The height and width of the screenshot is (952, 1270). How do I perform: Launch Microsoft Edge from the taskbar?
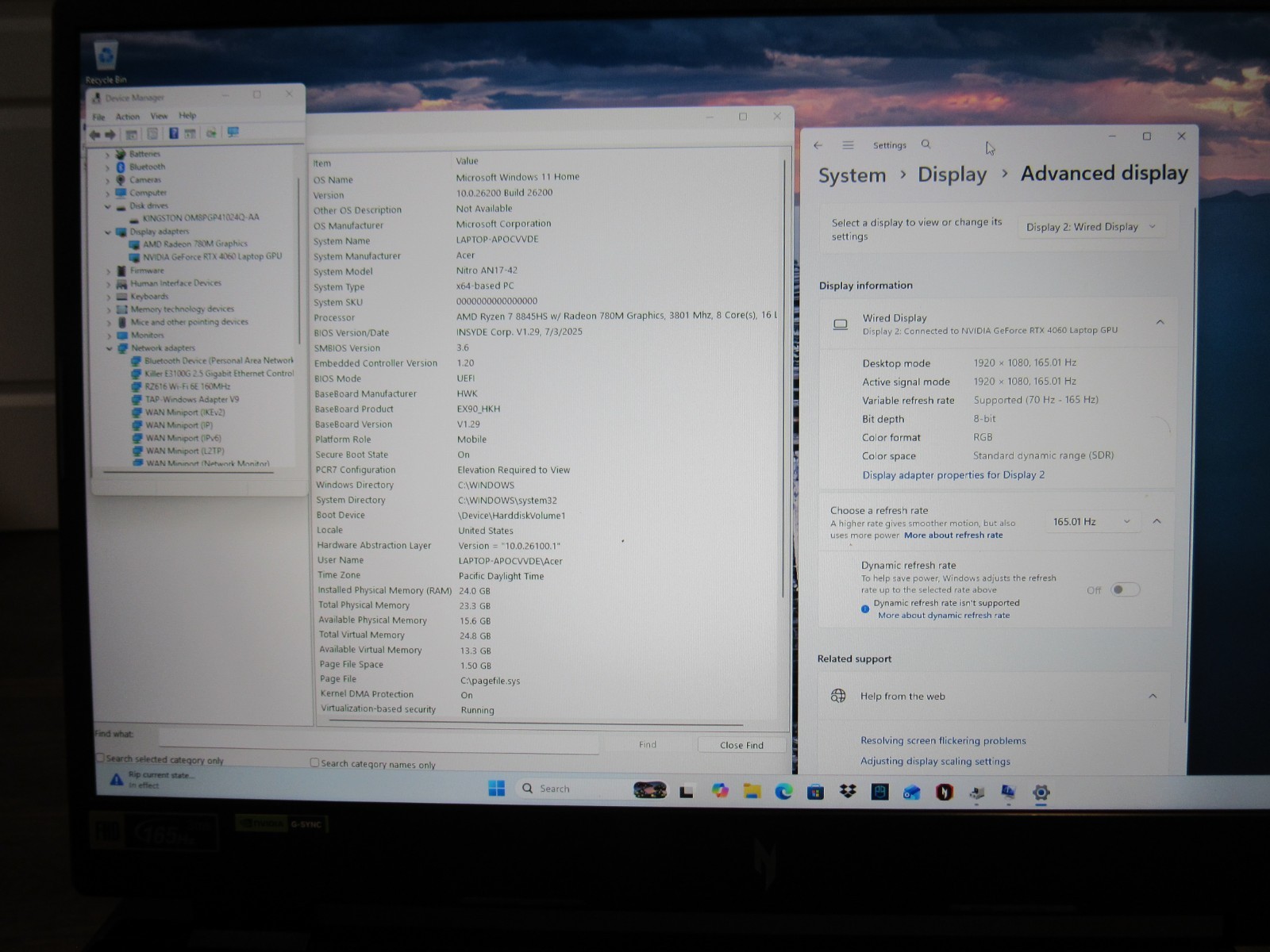pyautogui.click(x=783, y=791)
